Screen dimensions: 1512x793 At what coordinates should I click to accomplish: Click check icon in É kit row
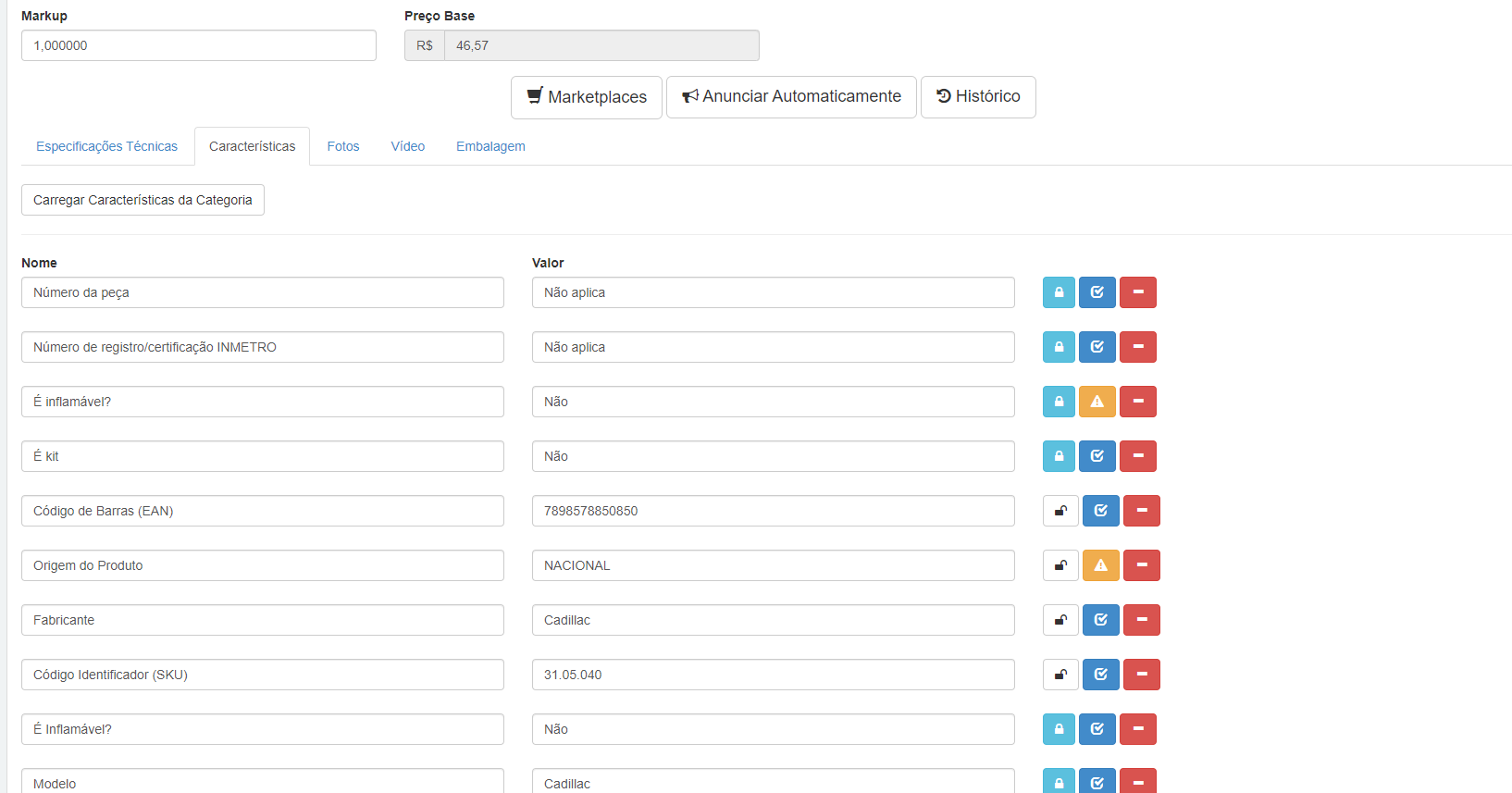coord(1097,456)
